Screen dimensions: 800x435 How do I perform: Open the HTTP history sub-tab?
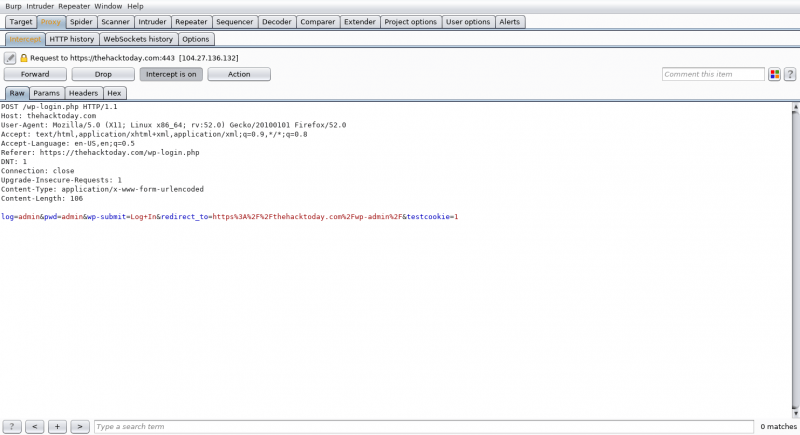pos(72,39)
